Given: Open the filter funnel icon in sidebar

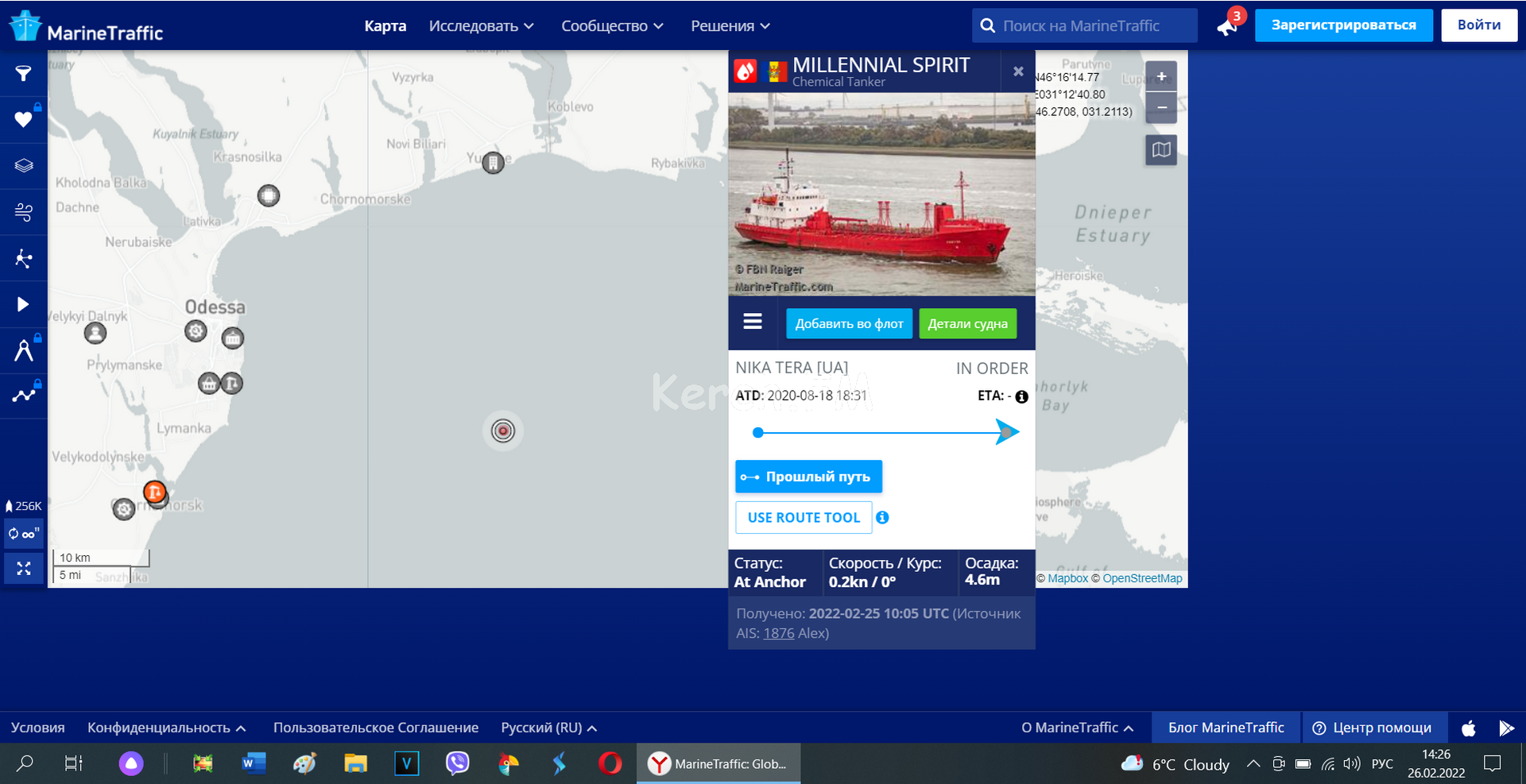Looking at the screenshot, I should point(23,74).
